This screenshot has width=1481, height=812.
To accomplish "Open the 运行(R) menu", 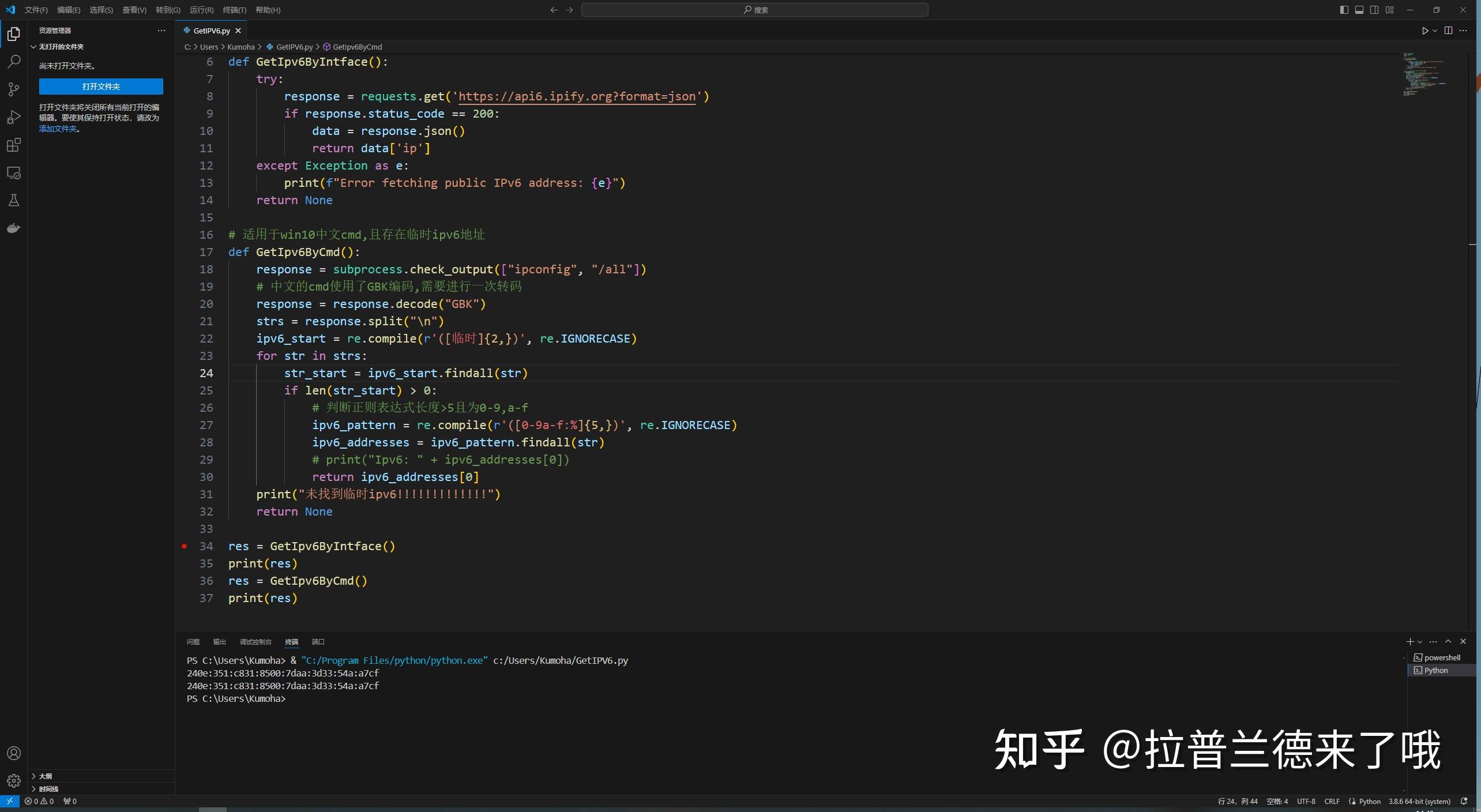I will pyautogui.click(x=201, y=9).
